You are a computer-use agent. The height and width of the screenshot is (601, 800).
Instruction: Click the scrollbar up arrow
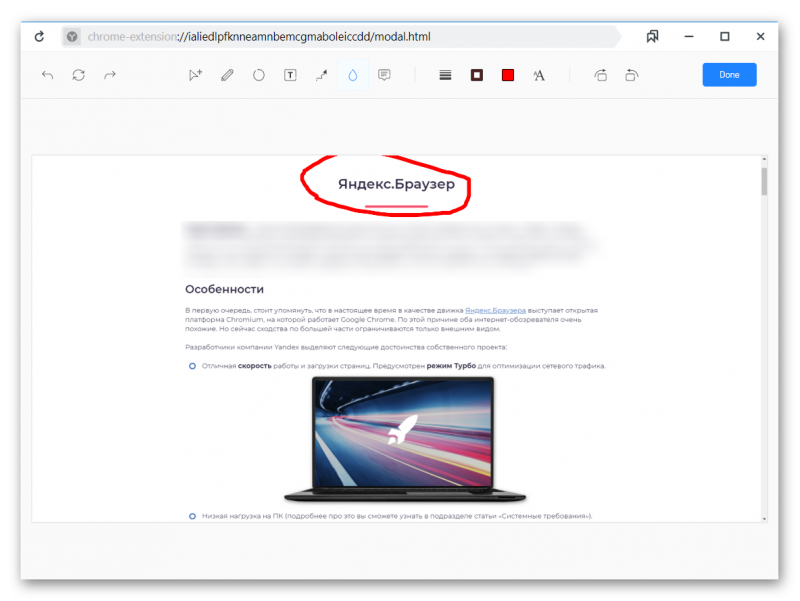coord(764,159)
